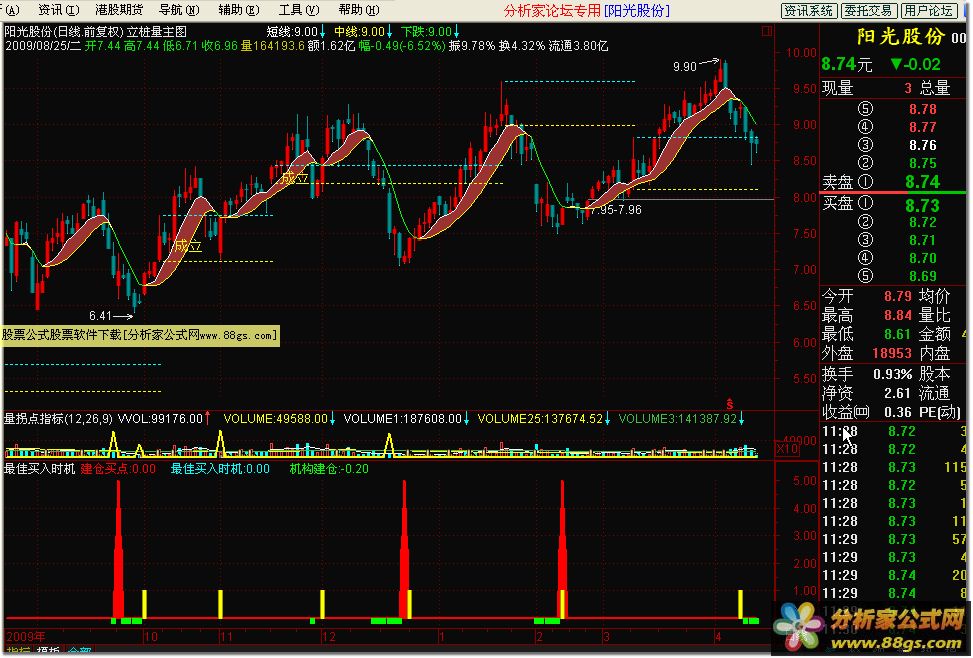Click the 2009/08/25/二 date in header
973x658 pixels.
coord(43,46)
